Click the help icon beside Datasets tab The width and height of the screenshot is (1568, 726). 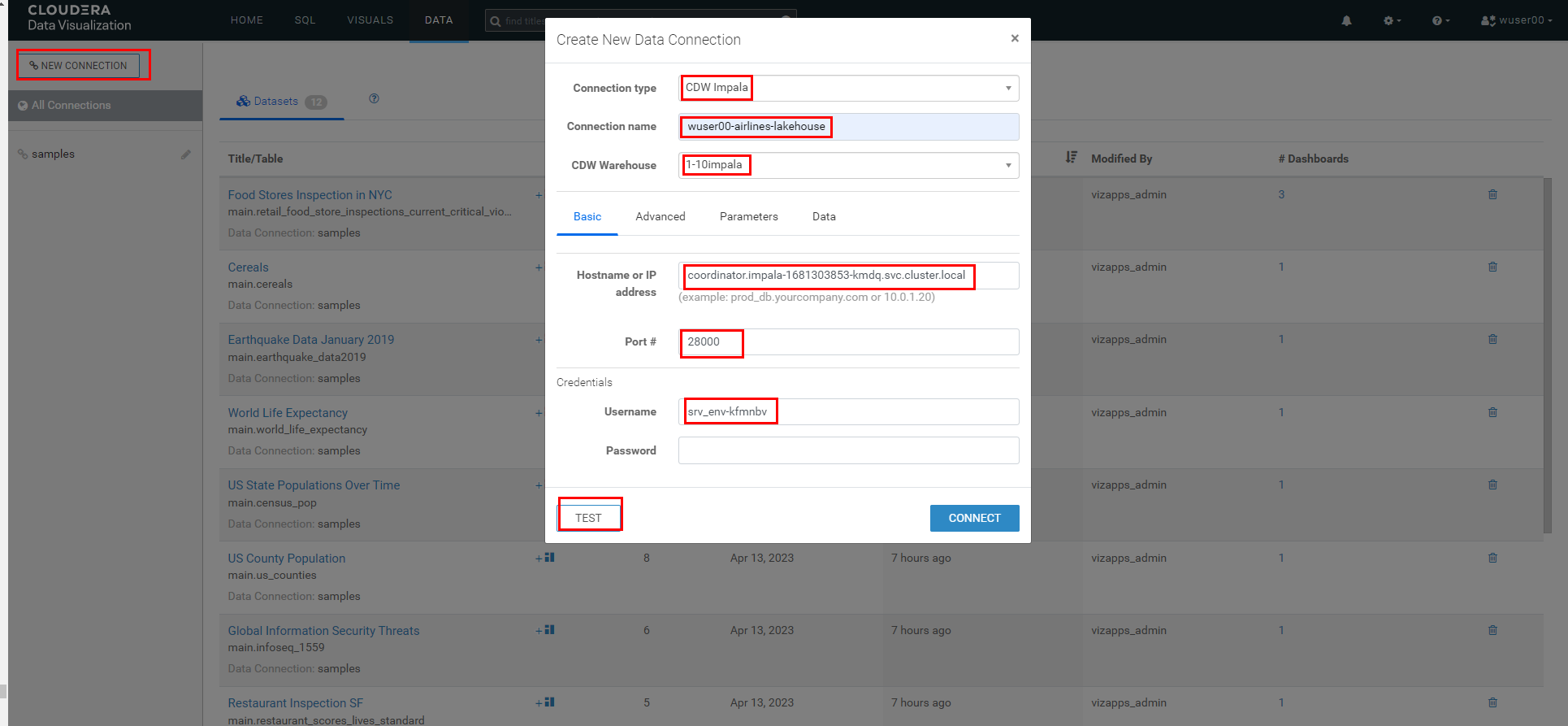pos(374,98)
